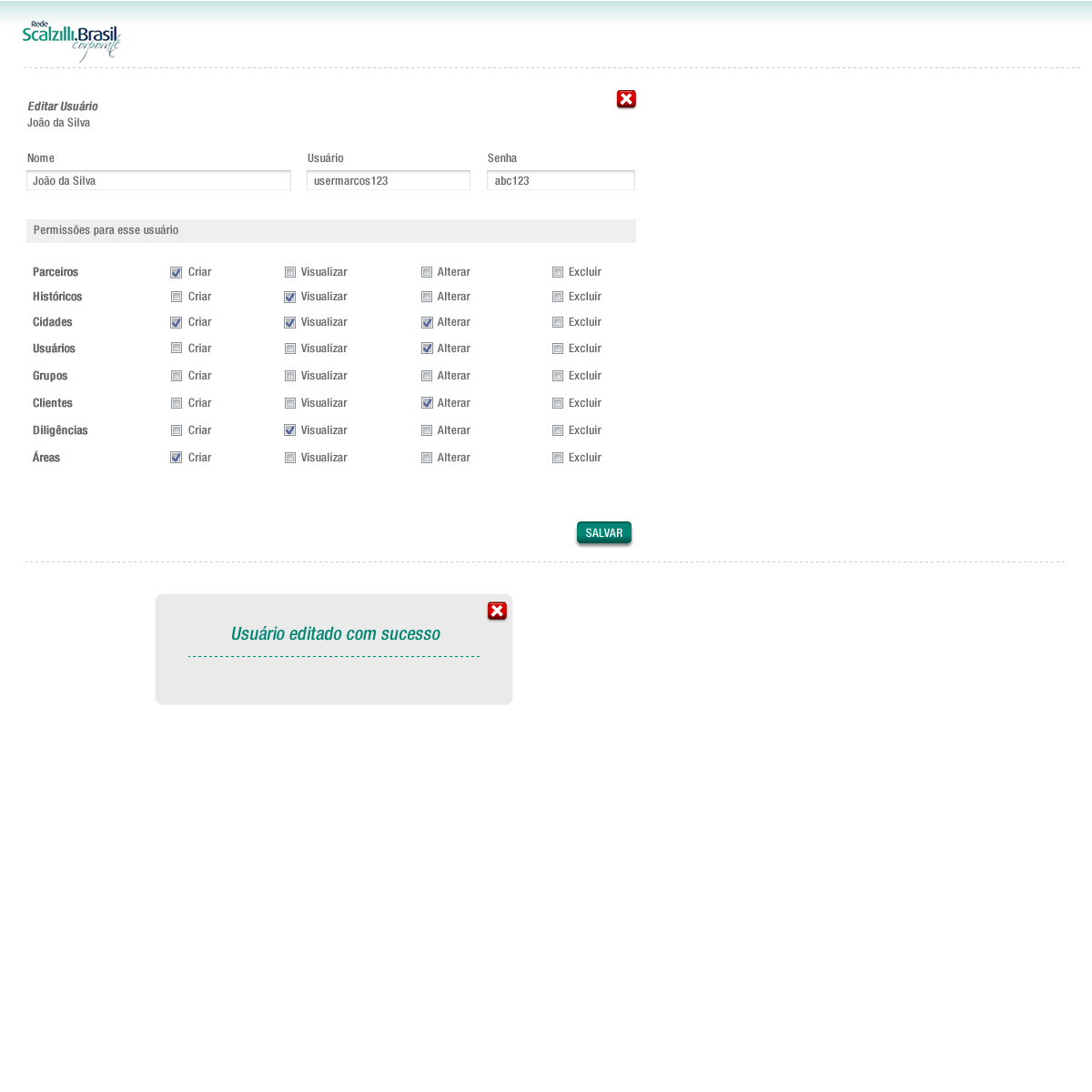1092x1092 pixels.
Task: Disable Alterar for Usuários
Action: tap(427, 349)
